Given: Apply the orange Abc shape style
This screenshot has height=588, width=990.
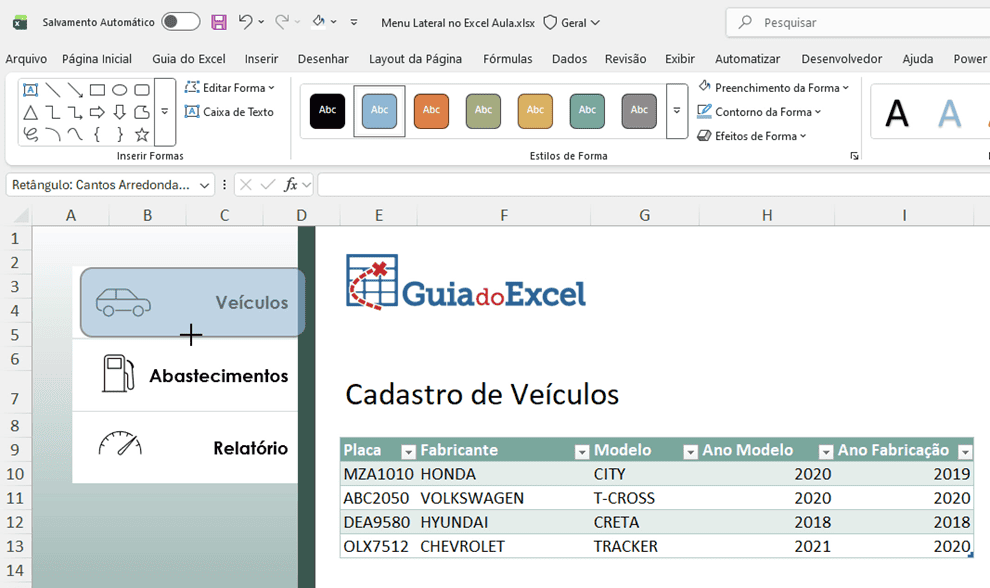Looking at the screenshot, I should click(x=431, y=110).
